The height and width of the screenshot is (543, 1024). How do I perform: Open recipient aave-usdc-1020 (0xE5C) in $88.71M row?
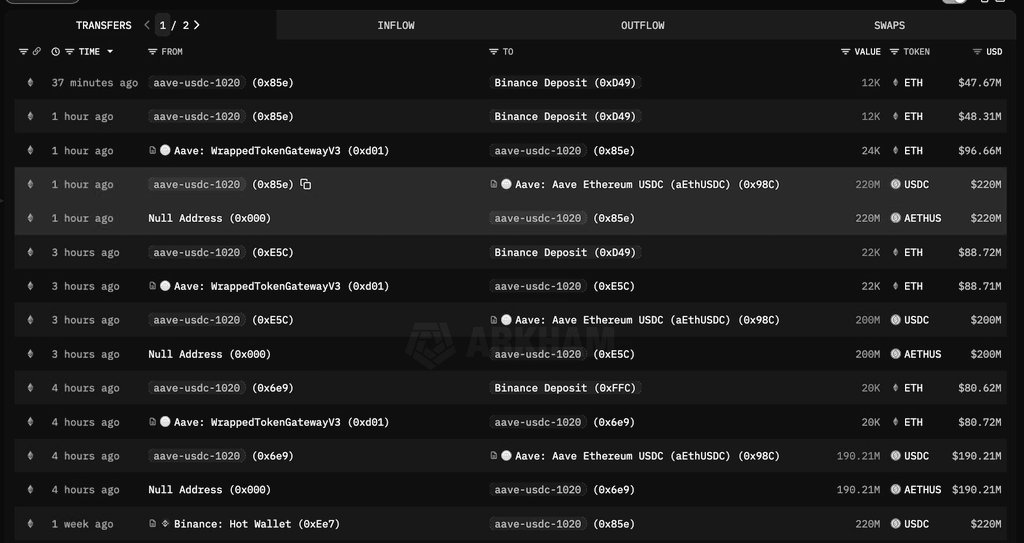pos(562,286)
